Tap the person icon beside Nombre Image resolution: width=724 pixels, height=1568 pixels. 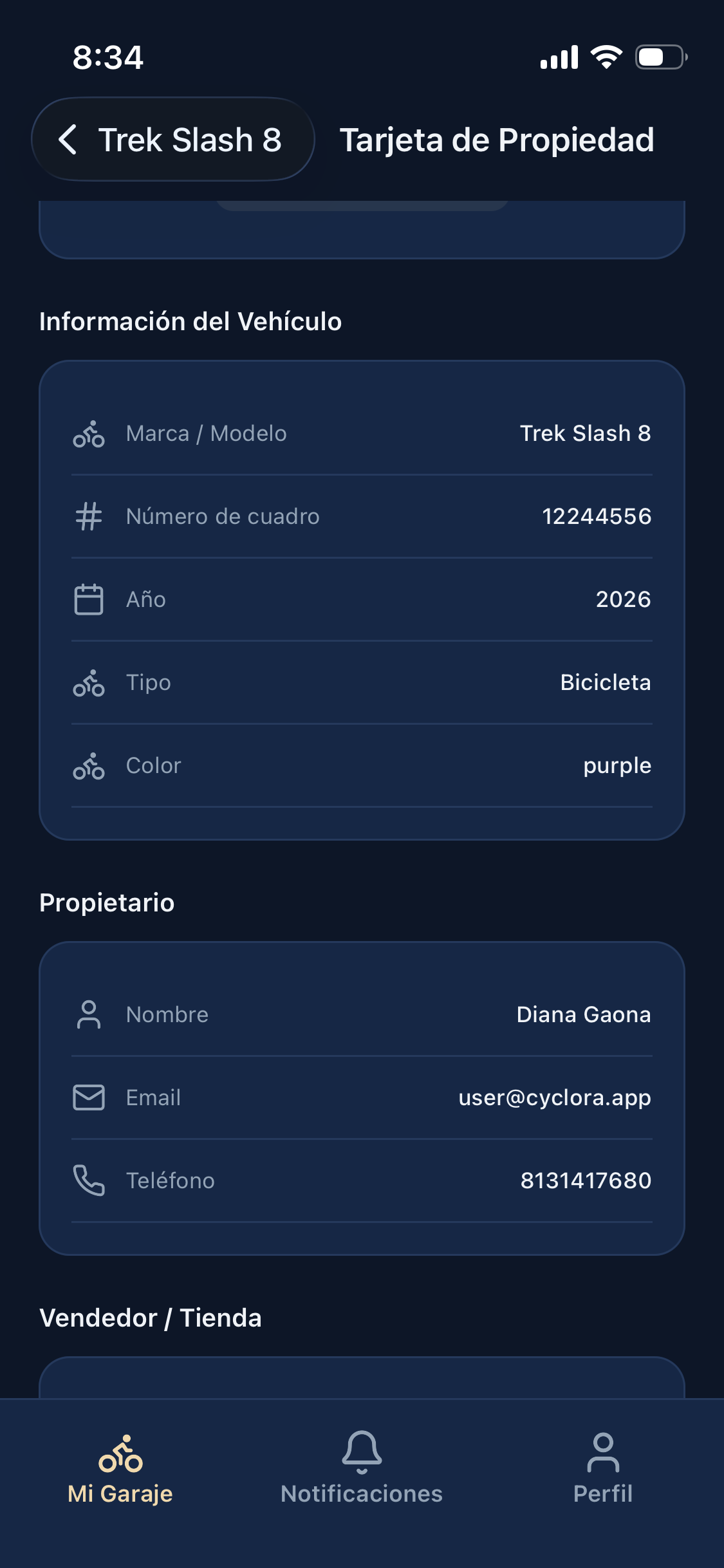coord(89,1014)
